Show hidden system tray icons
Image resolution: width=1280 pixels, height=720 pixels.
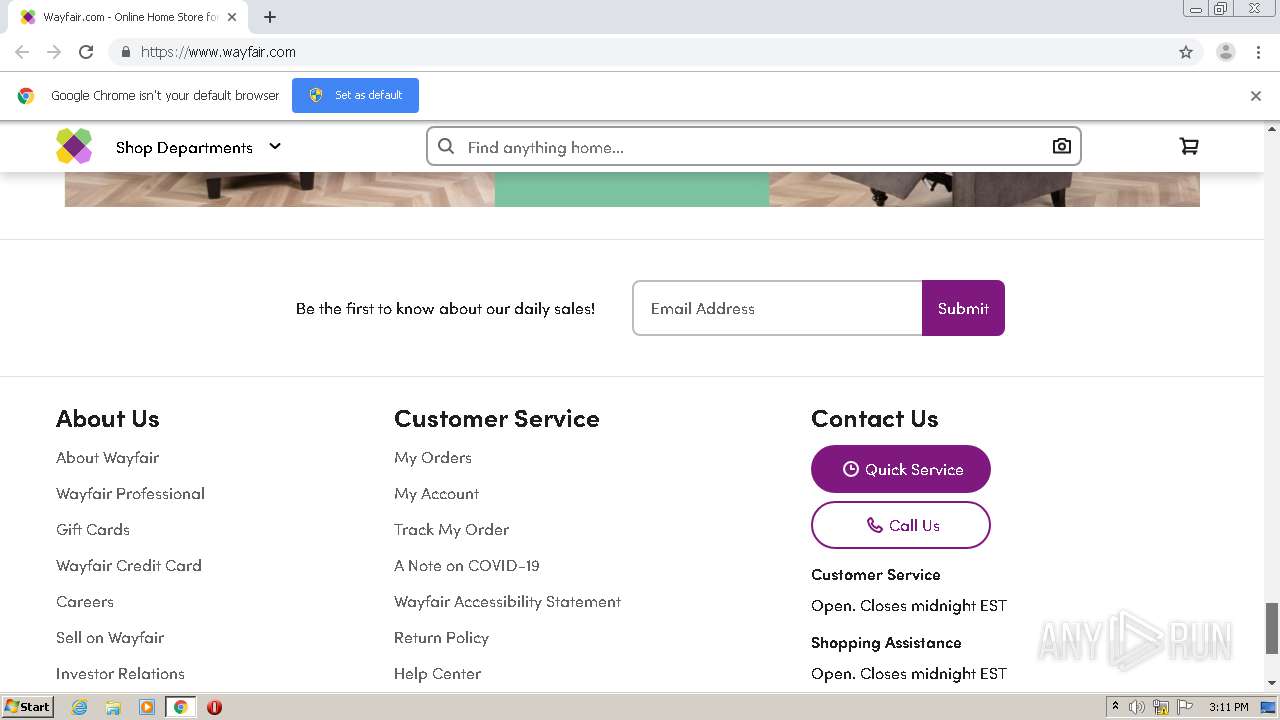pos(1115,707)
